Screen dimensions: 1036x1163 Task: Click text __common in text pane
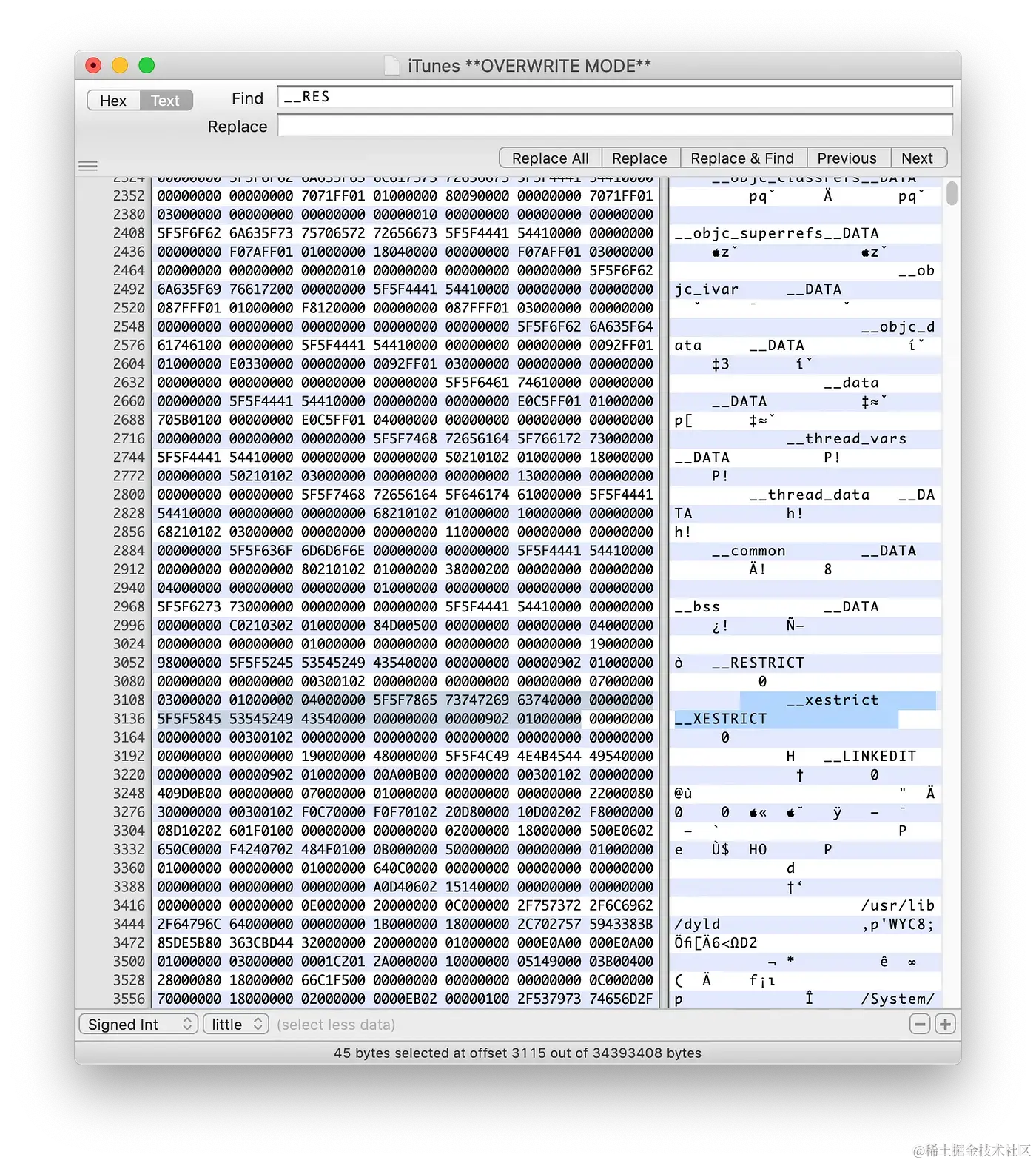(749, 551)
